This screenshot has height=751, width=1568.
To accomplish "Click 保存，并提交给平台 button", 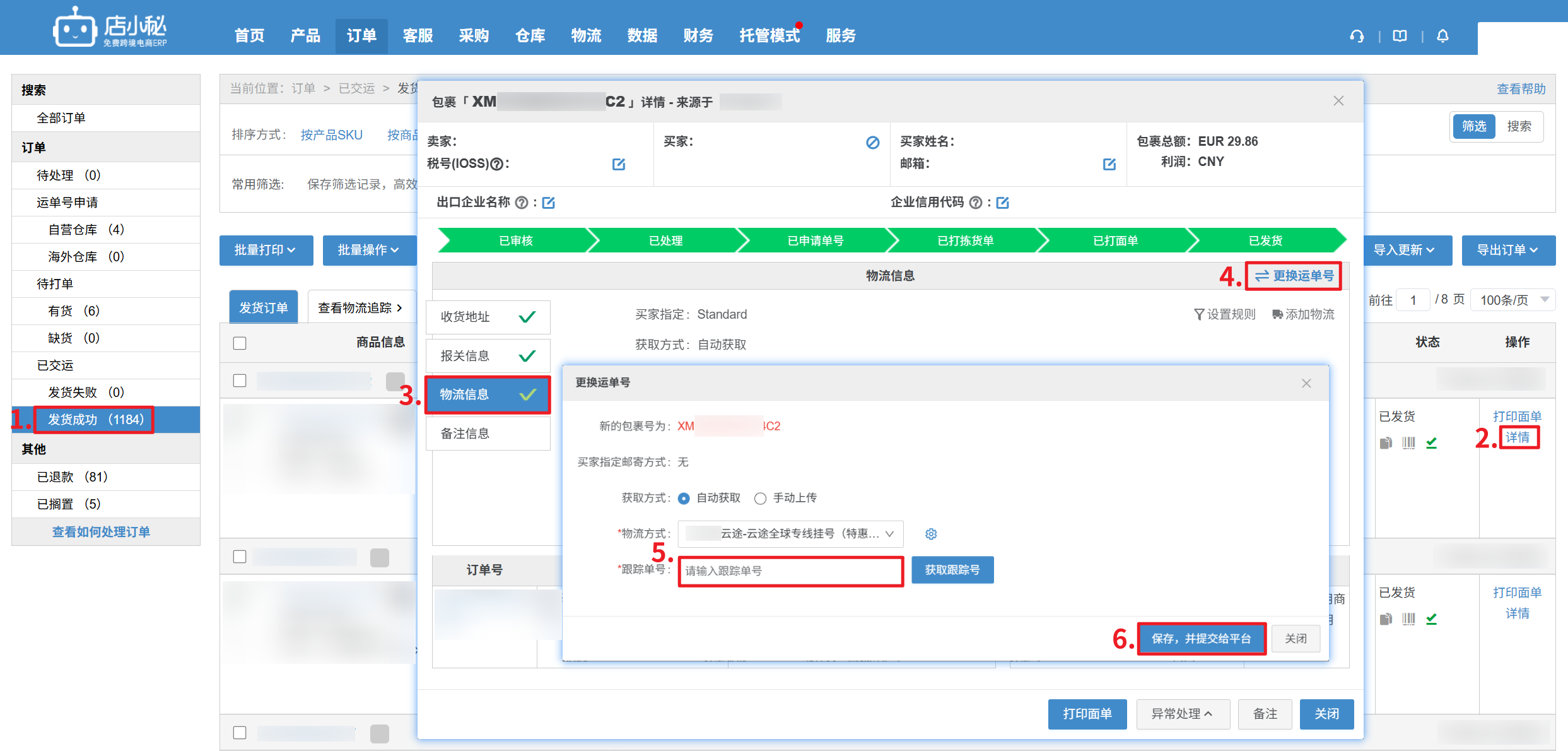I will (1201, 639).
